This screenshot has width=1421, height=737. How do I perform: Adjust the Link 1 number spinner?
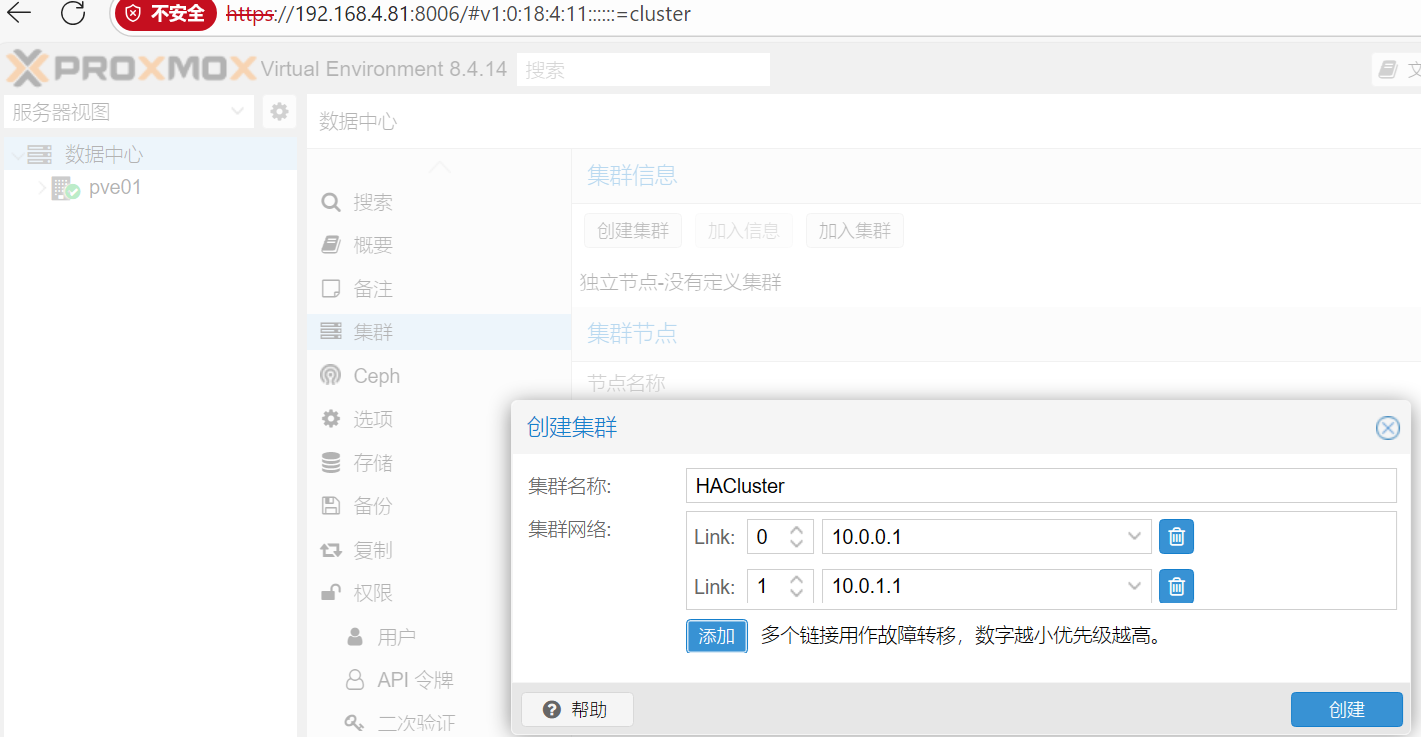[796, 586]
